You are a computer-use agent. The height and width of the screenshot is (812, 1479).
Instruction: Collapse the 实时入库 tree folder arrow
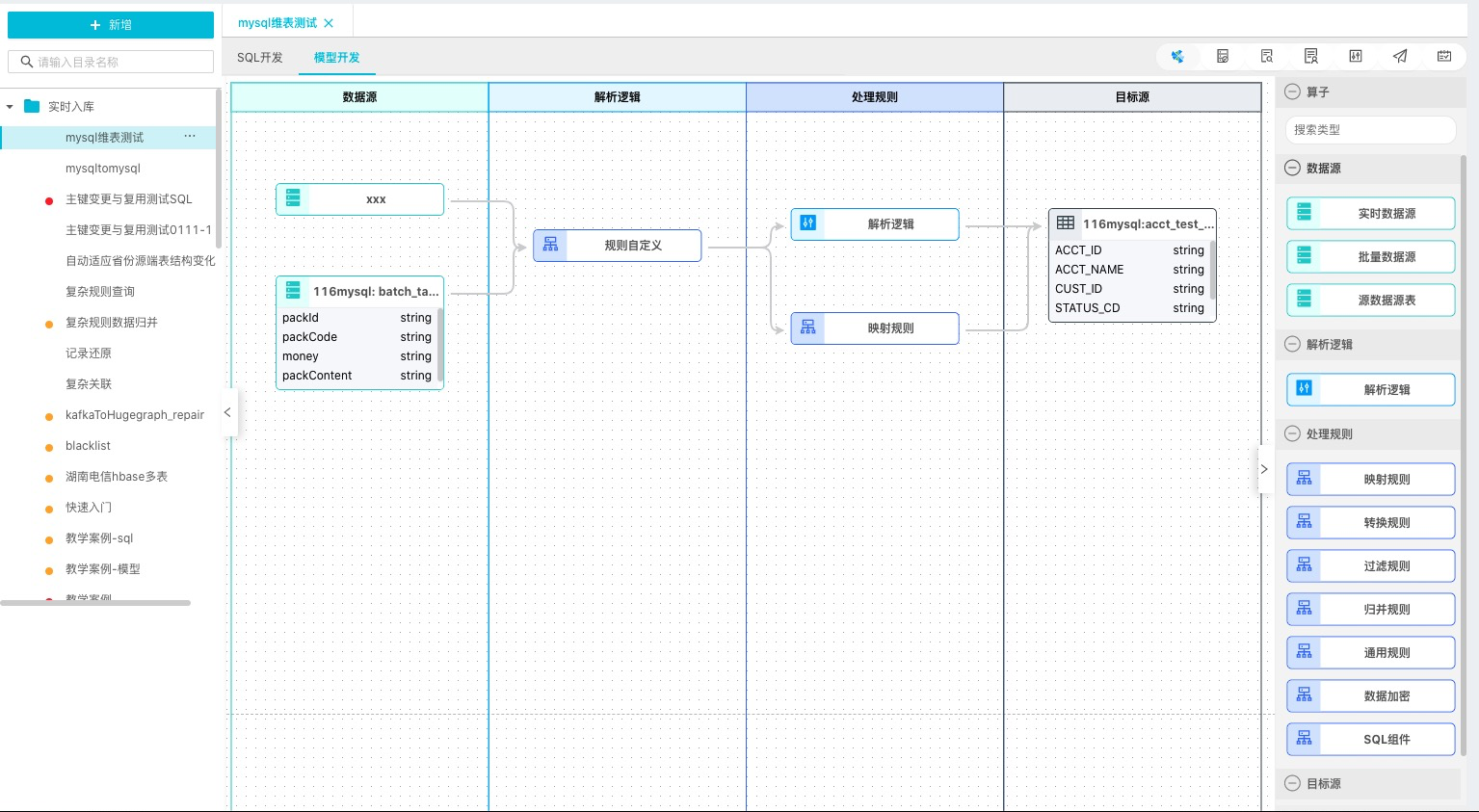click(10, 107)
